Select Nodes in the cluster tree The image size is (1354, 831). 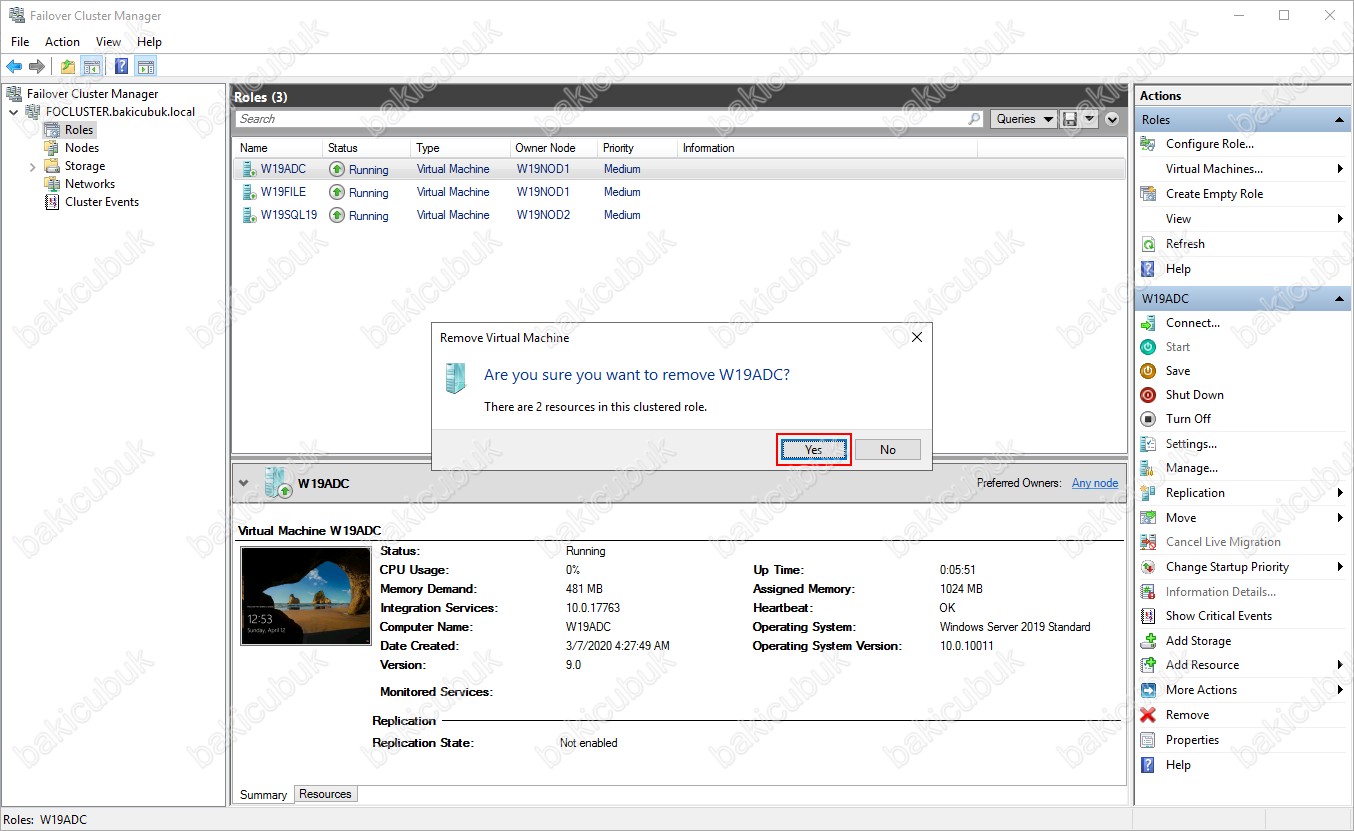(x=82, y=148)
